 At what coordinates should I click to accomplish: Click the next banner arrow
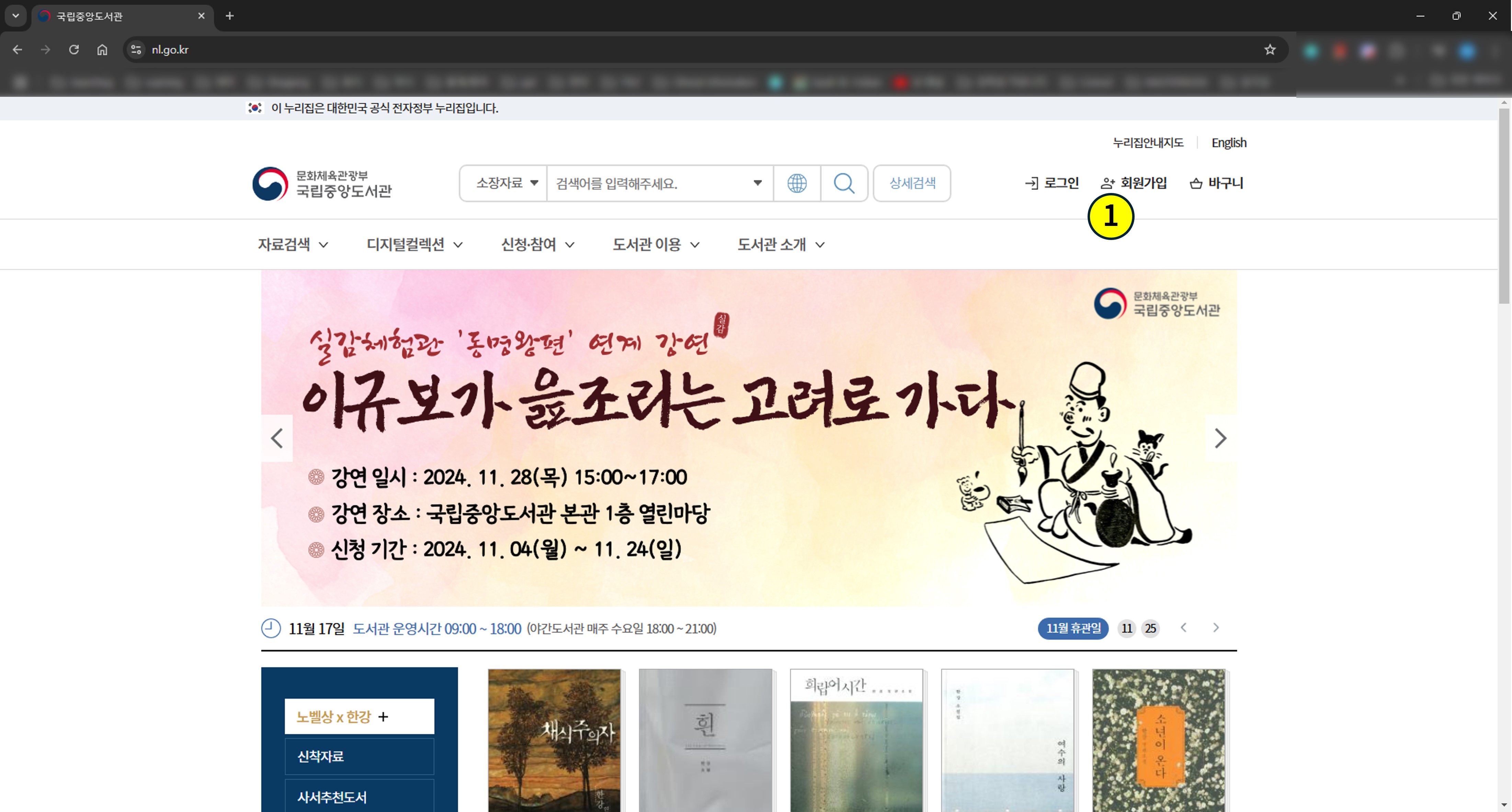1221,438
